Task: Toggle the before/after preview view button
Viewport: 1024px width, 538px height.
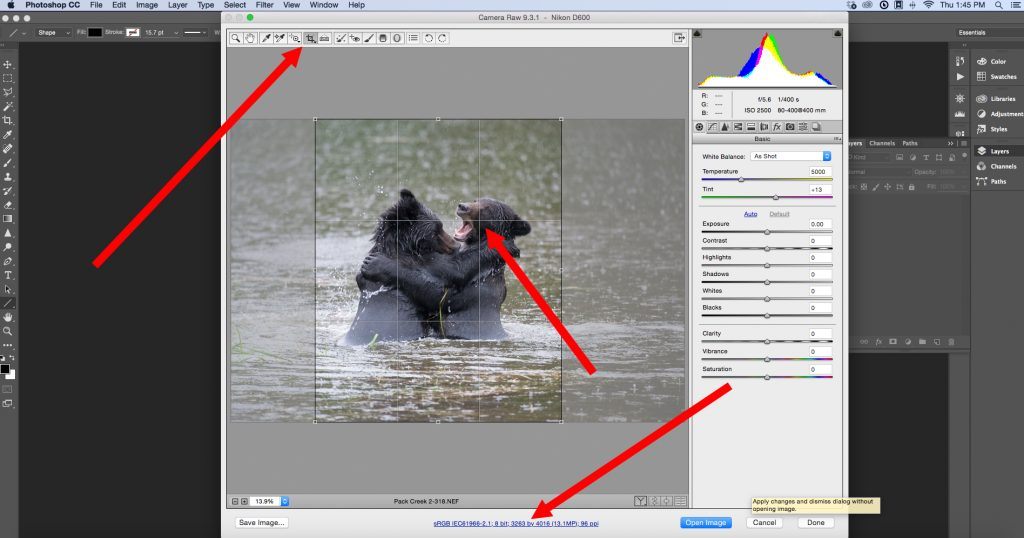Action: 640,500
